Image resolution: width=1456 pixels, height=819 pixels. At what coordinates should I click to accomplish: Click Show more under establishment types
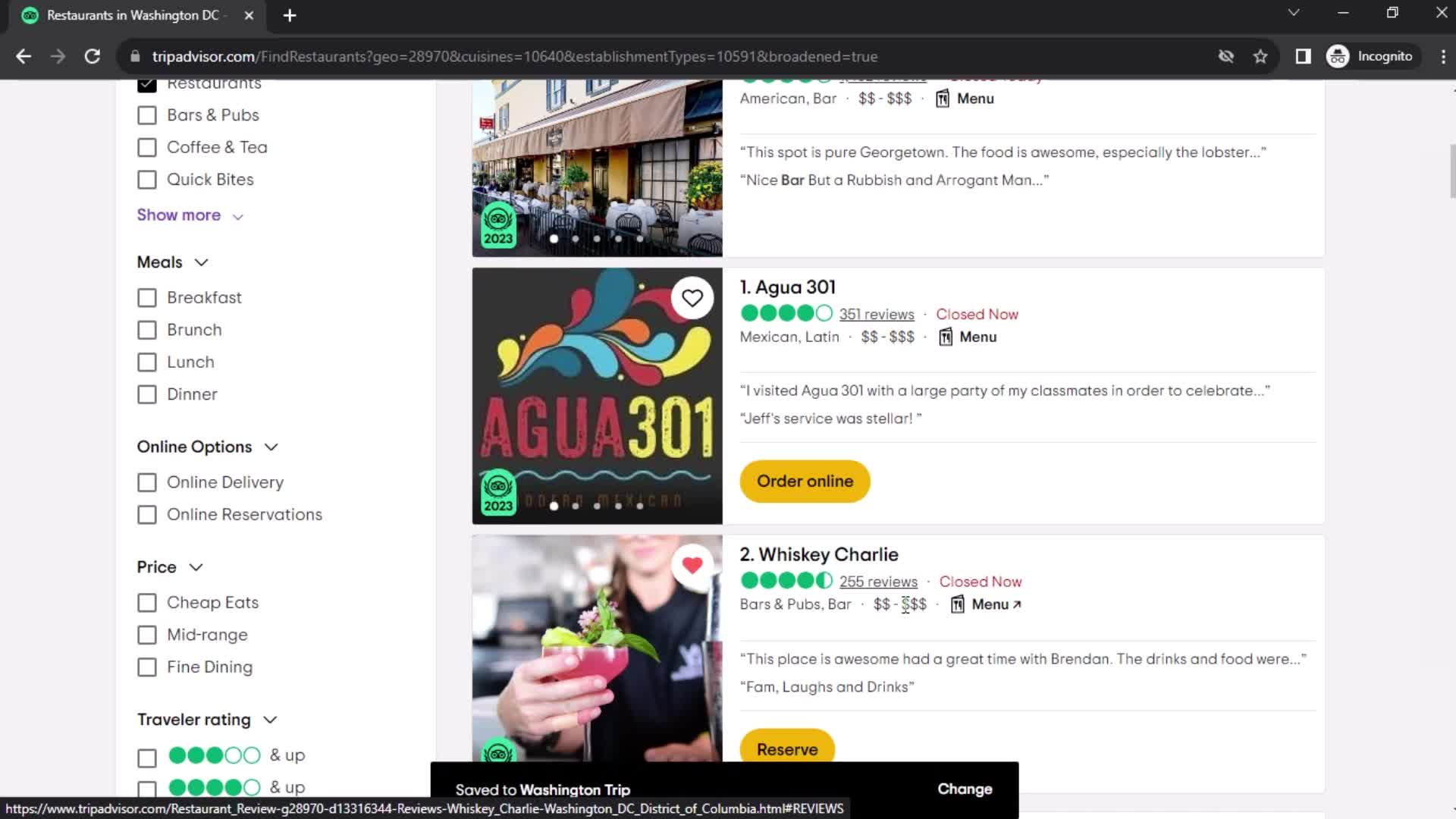point(189,215)
